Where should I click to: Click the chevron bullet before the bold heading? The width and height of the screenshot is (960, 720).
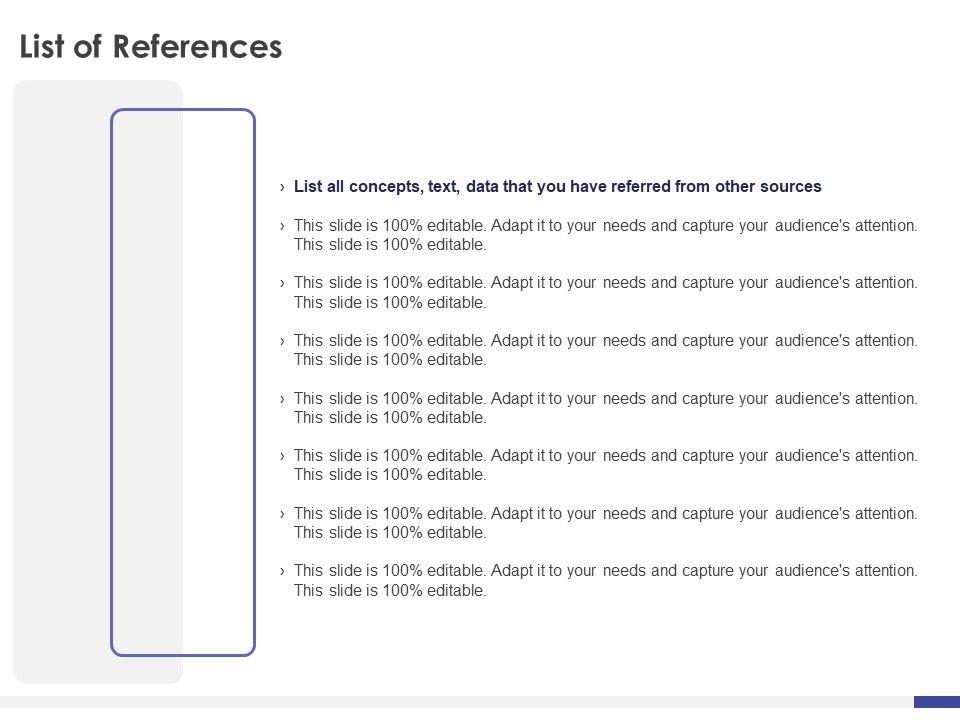[283, 187]
